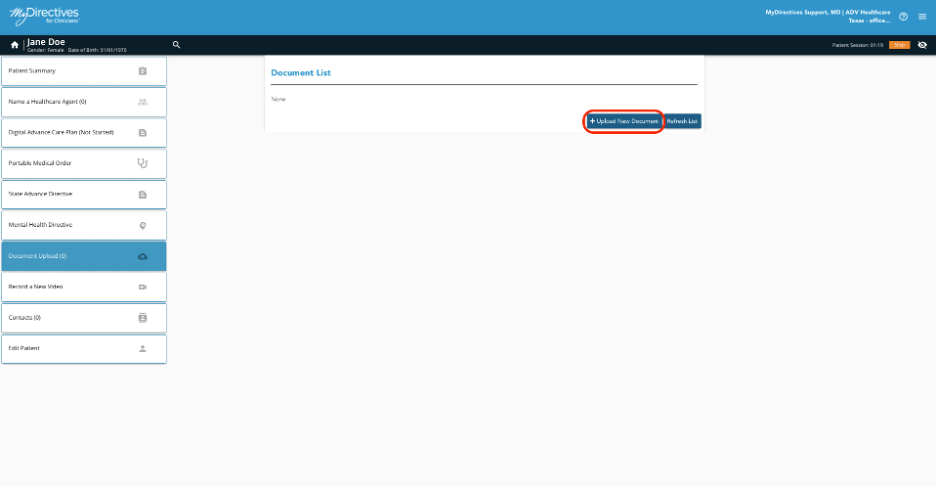Click the Upload New Document button

tap(624, 121)
